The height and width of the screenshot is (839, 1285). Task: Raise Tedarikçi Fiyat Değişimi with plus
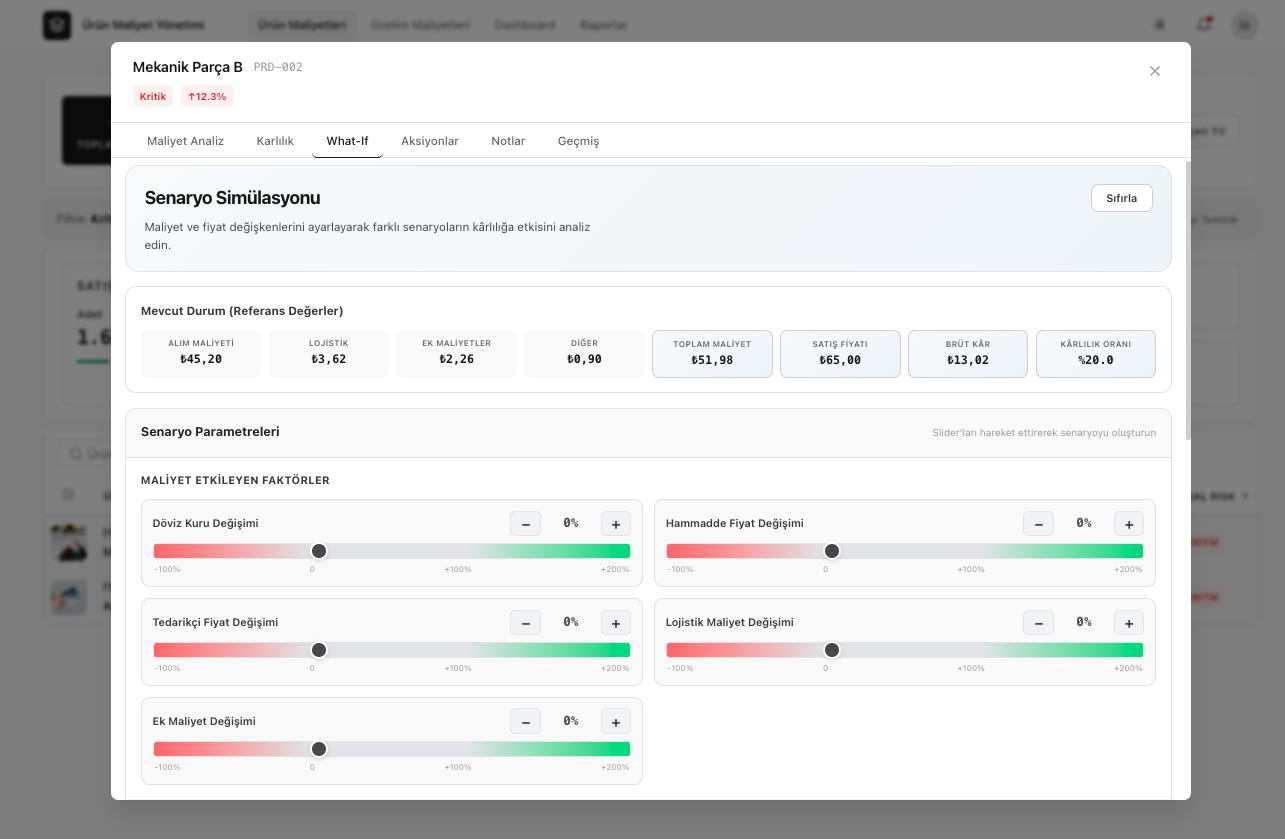(615, 622)
